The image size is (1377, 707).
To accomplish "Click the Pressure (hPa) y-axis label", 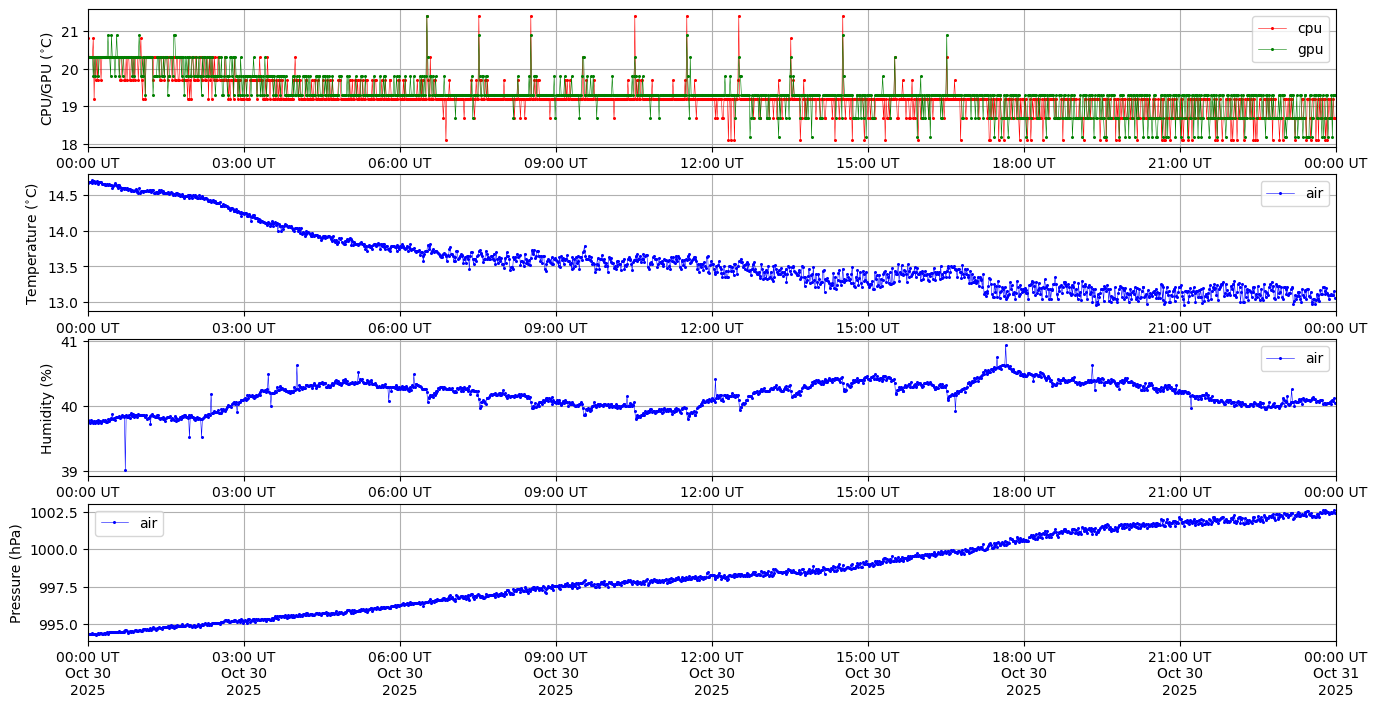I will (x=16, y=573).
